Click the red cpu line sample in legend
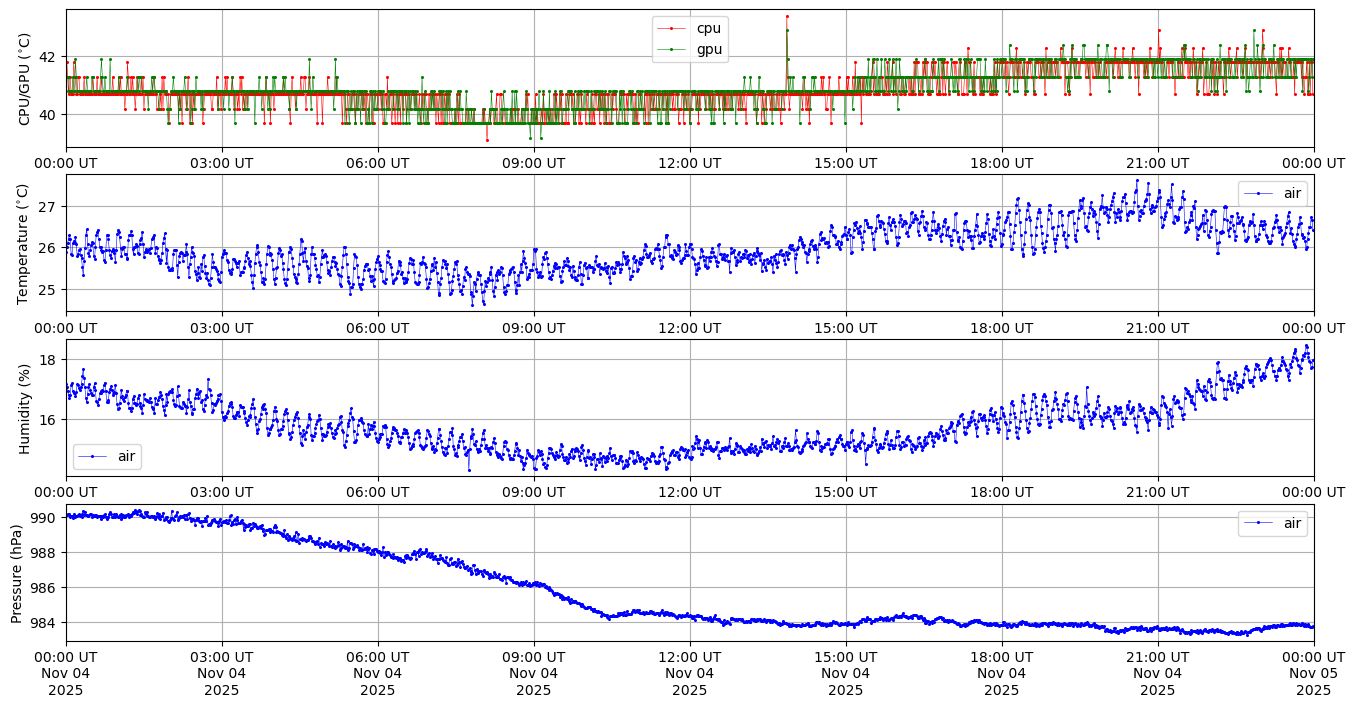 pos(673,29)
